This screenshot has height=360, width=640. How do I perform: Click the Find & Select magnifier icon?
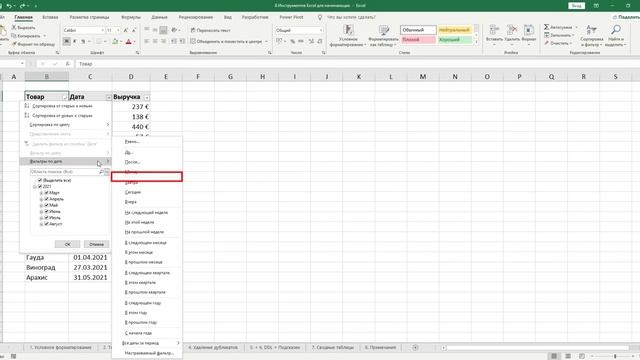(x=616, y=30)
